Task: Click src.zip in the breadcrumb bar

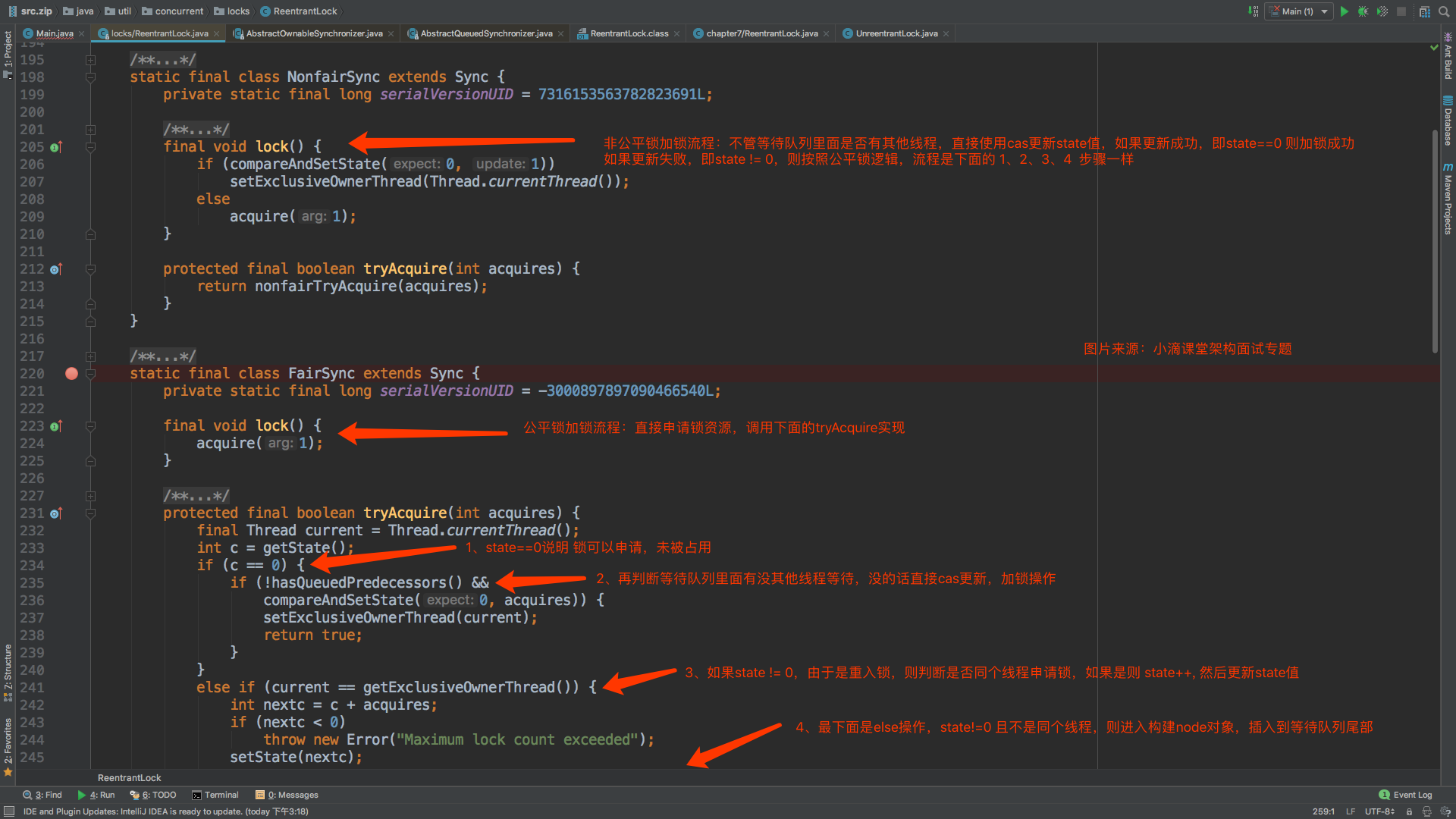Action: tap(30, 11)
